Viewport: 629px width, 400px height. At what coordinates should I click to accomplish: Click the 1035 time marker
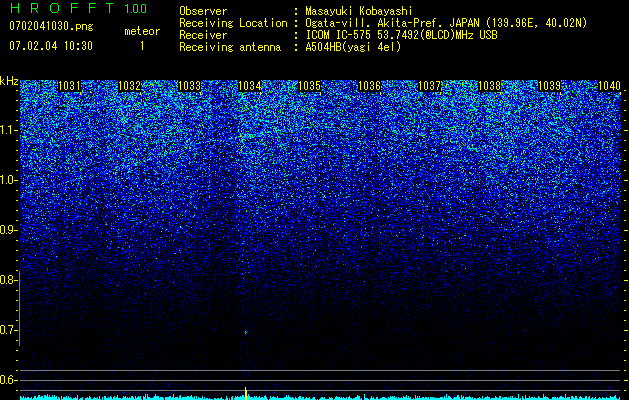click(x=310, y=86)
